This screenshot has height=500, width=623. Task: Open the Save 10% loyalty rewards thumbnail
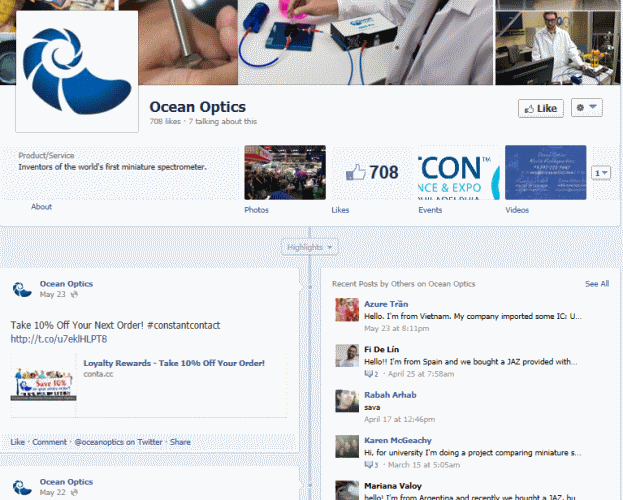pyautogui.click(x=43, y=385)
